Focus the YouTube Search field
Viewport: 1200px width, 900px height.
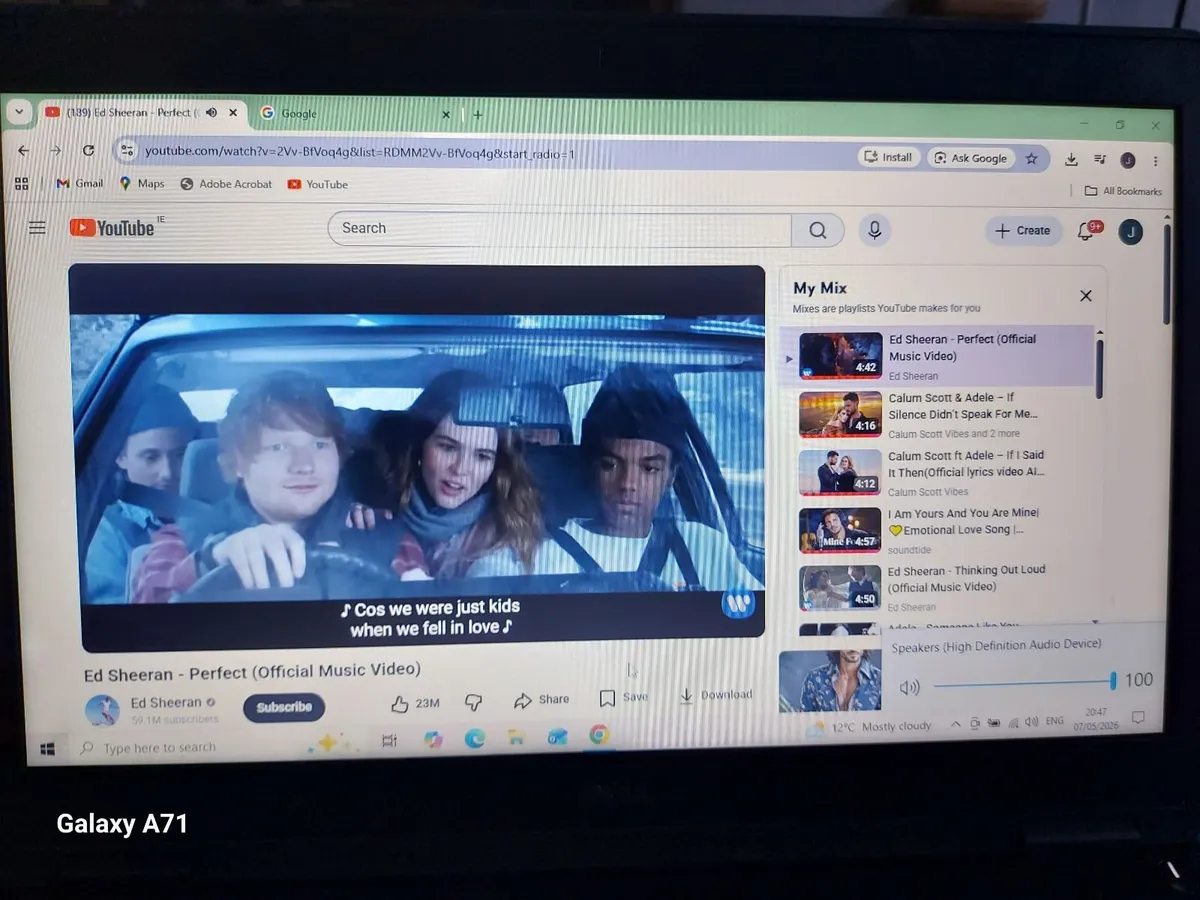point(560,228)
